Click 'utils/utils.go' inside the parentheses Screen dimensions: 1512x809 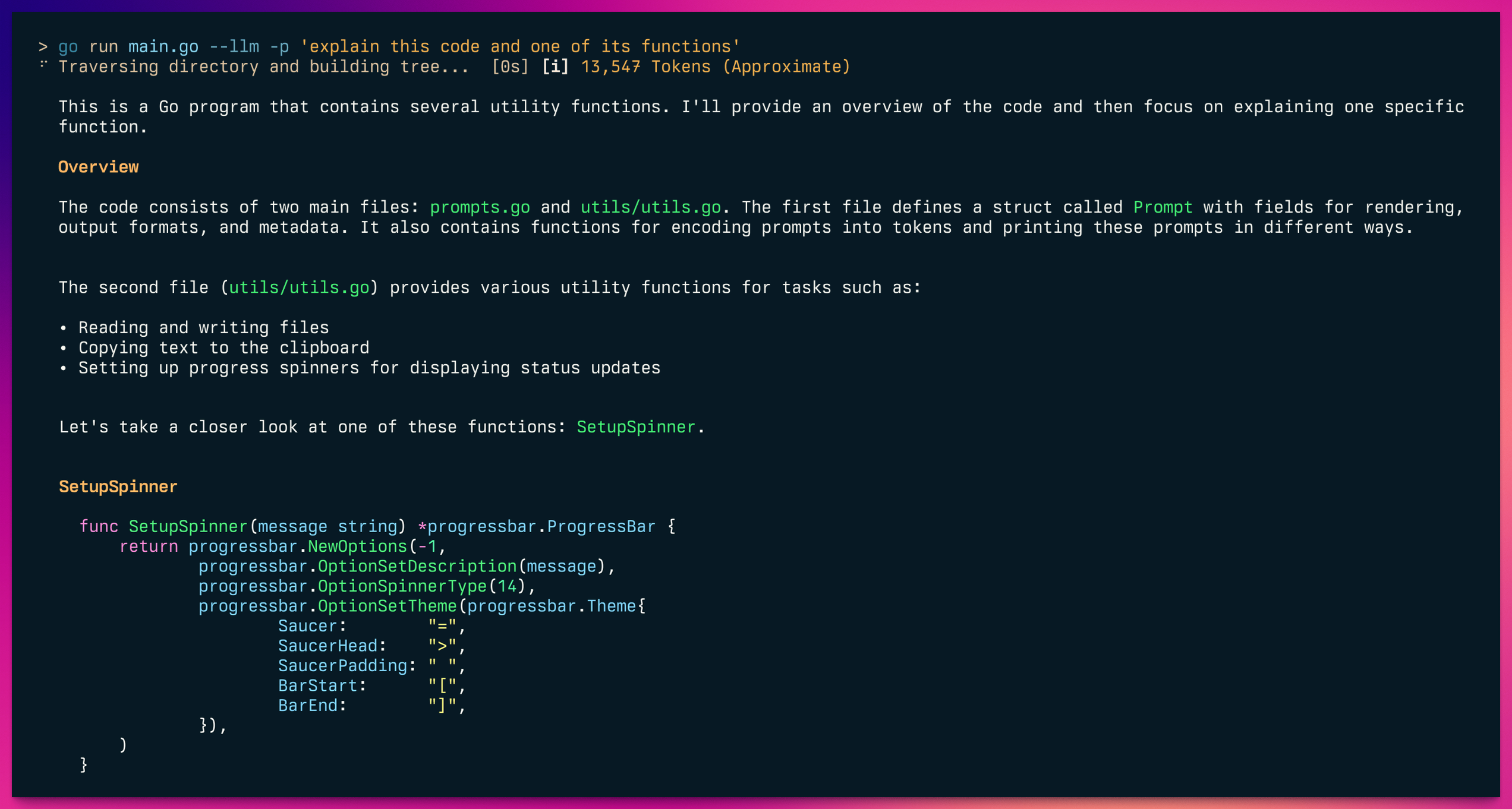coord(299,287)
